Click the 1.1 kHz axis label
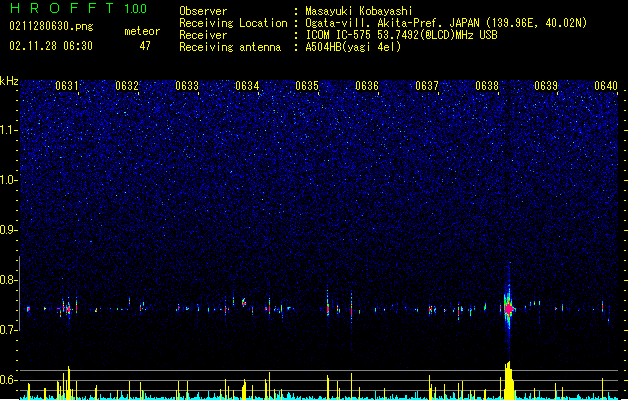This screenshot has width=629, height=400. [x=8, y=130]
